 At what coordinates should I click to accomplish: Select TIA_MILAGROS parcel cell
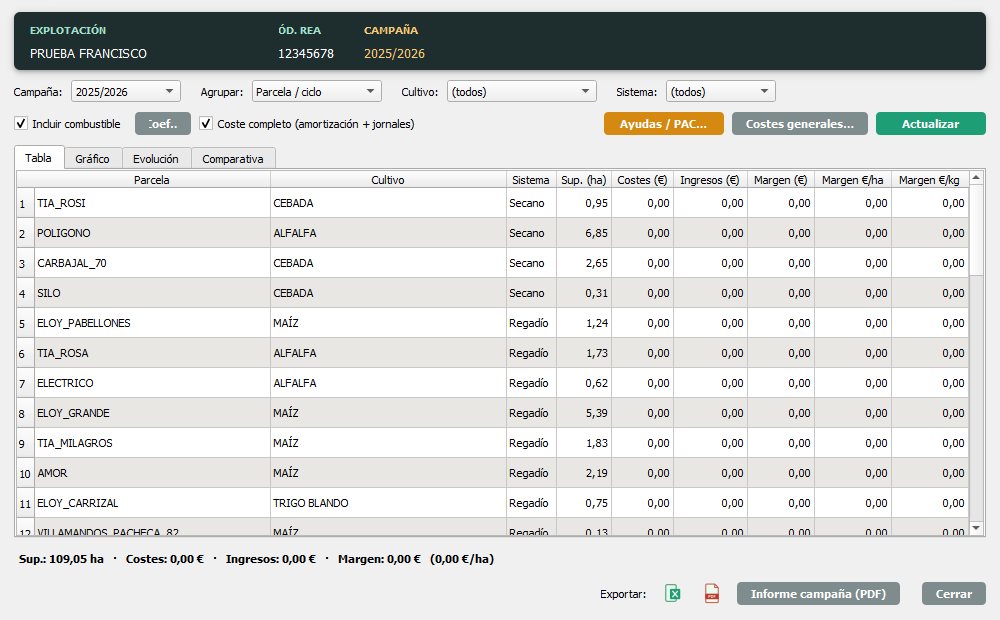pyautogui.click(x=152, y=443)
